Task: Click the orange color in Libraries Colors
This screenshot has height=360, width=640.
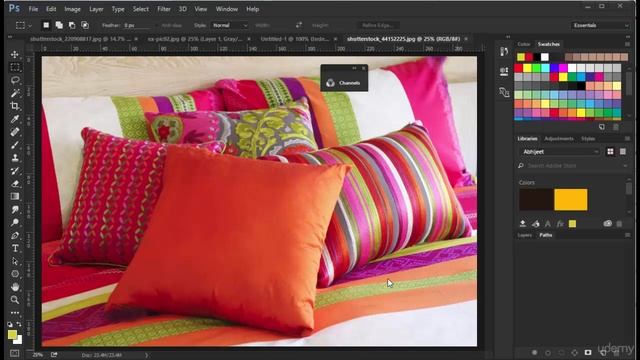Action: coord(571,200)
